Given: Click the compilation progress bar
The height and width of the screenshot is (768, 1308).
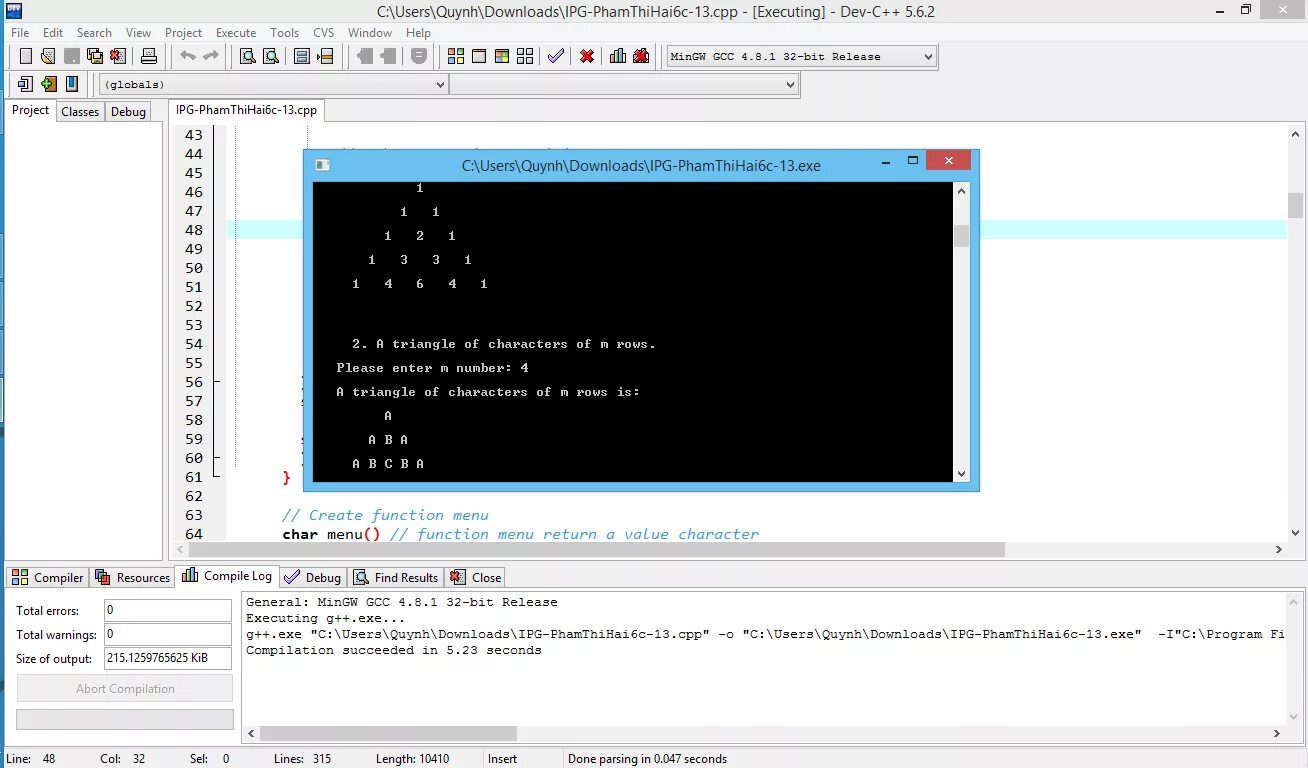Looking at the screenshot, I should click(125, 719).
